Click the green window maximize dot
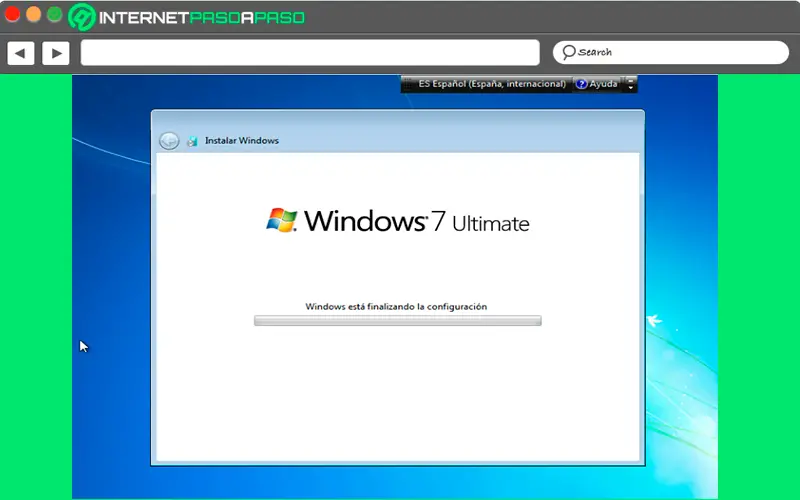Screen dimensions: 800x500 tap(54, 14)
